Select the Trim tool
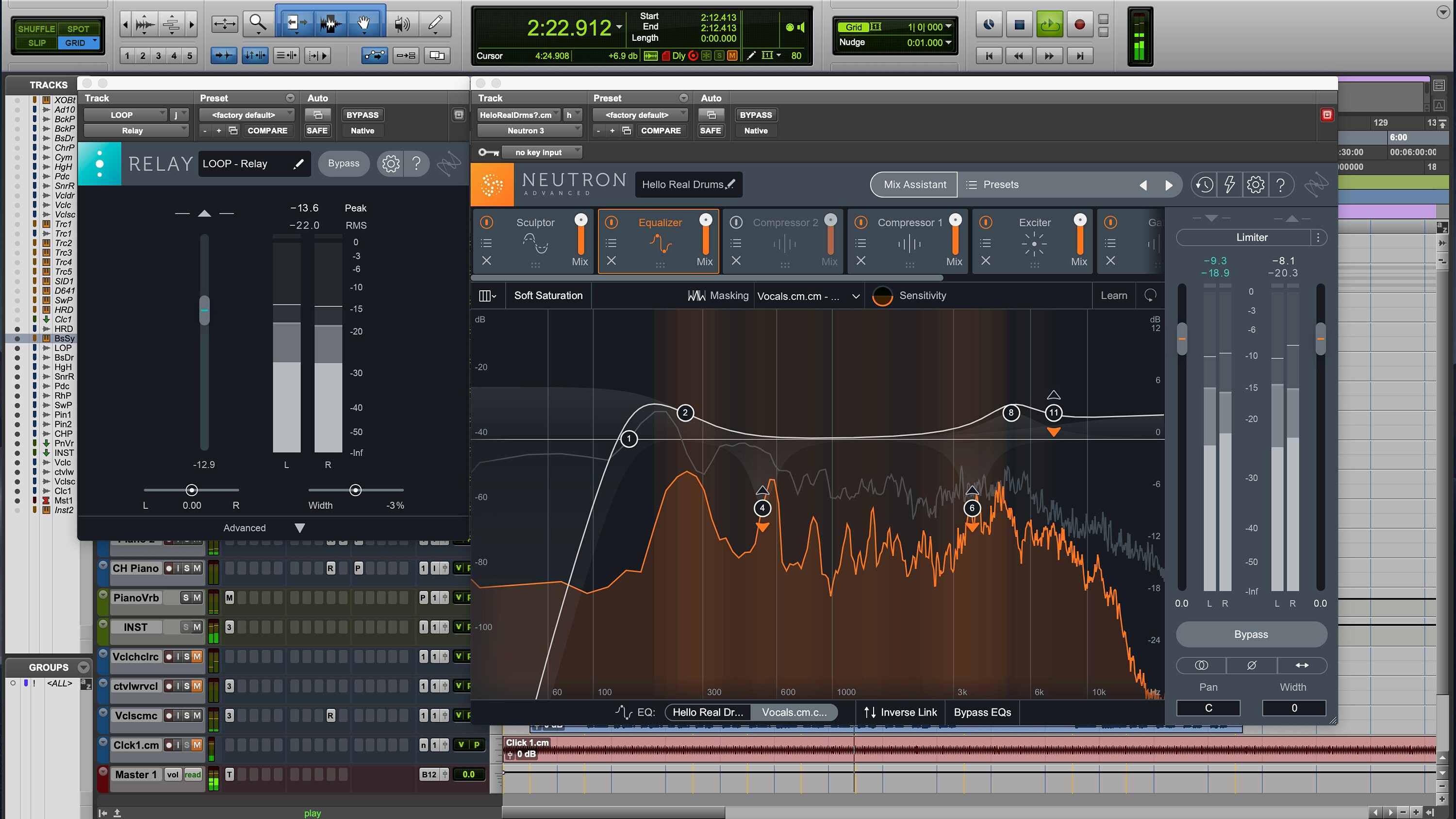The image size is (1456, 819). click(296, 23)
